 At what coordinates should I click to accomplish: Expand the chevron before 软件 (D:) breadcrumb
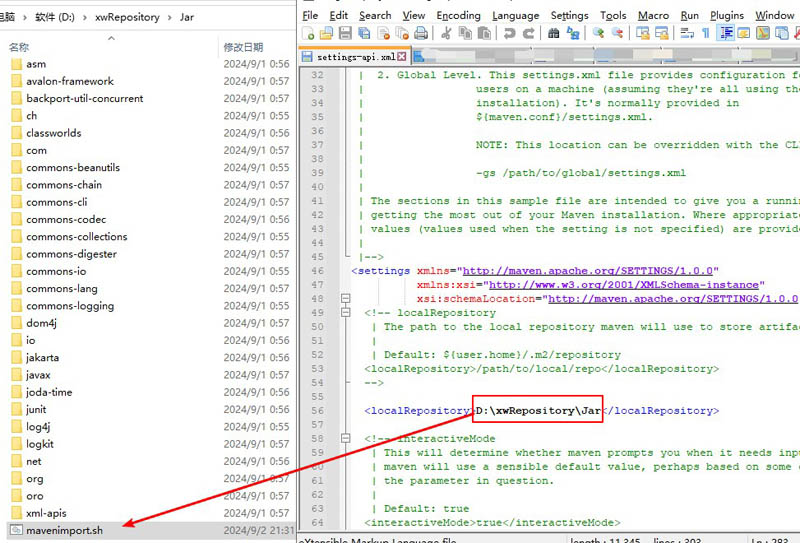tap(24, 17)
